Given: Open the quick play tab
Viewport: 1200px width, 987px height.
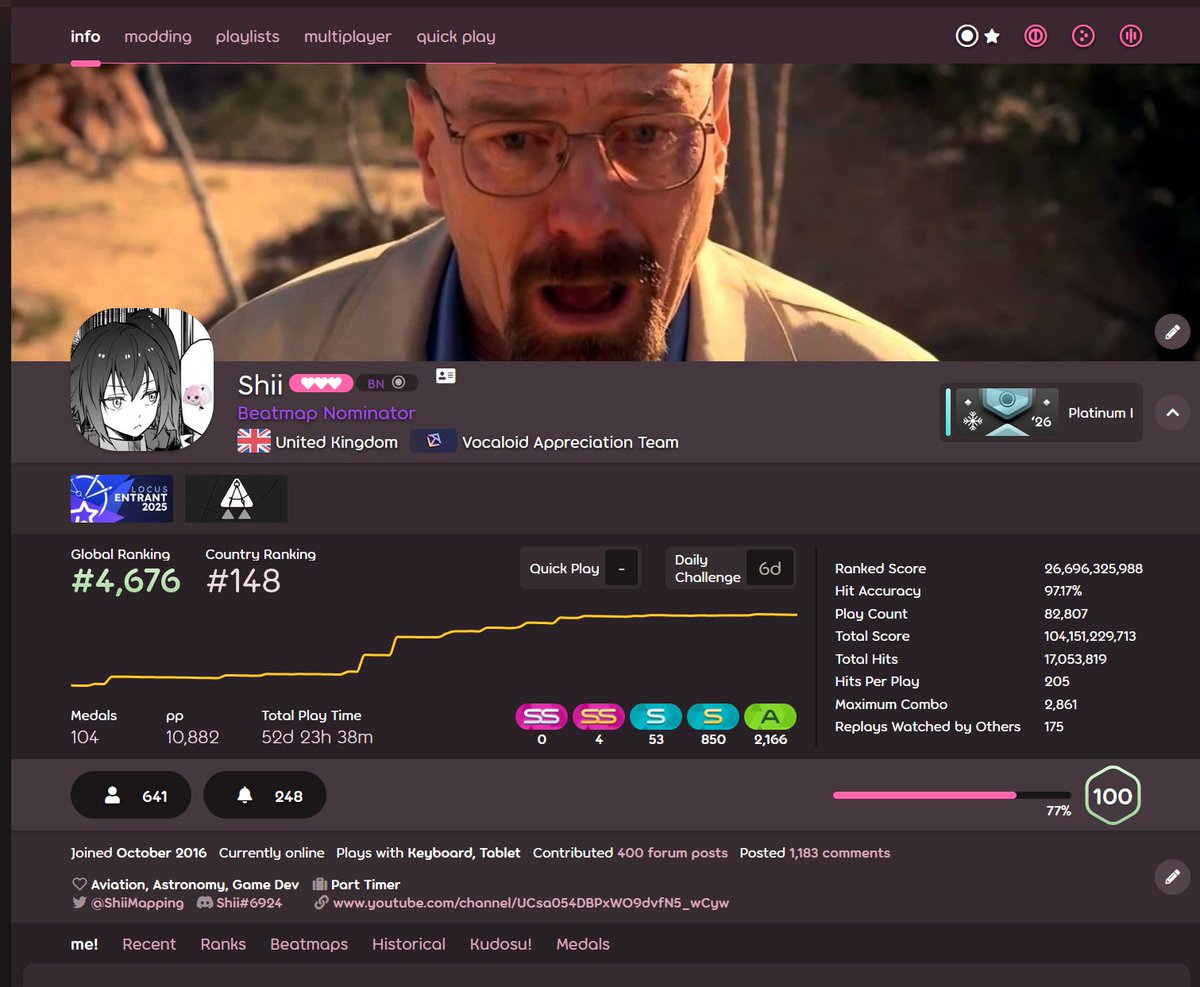Looking at the screenshot, I should click(x=456, y=36).
